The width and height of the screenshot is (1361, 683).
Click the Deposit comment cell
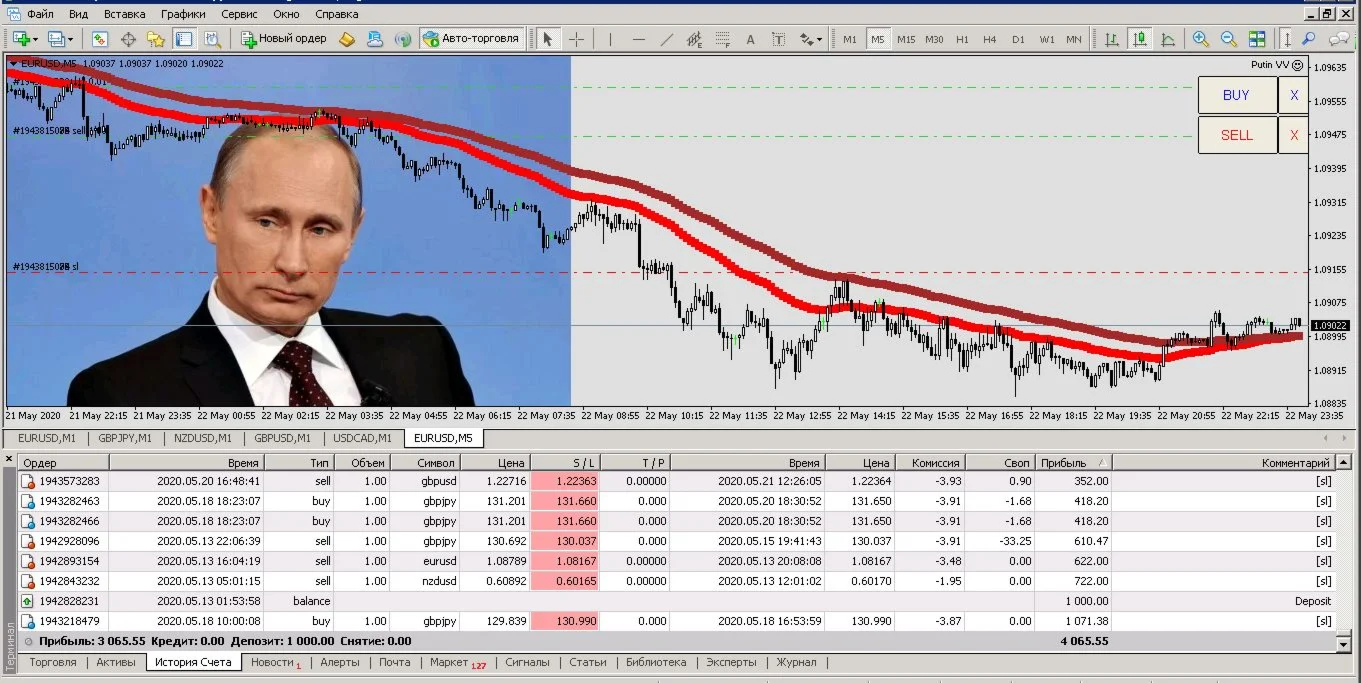[1224, 601]
